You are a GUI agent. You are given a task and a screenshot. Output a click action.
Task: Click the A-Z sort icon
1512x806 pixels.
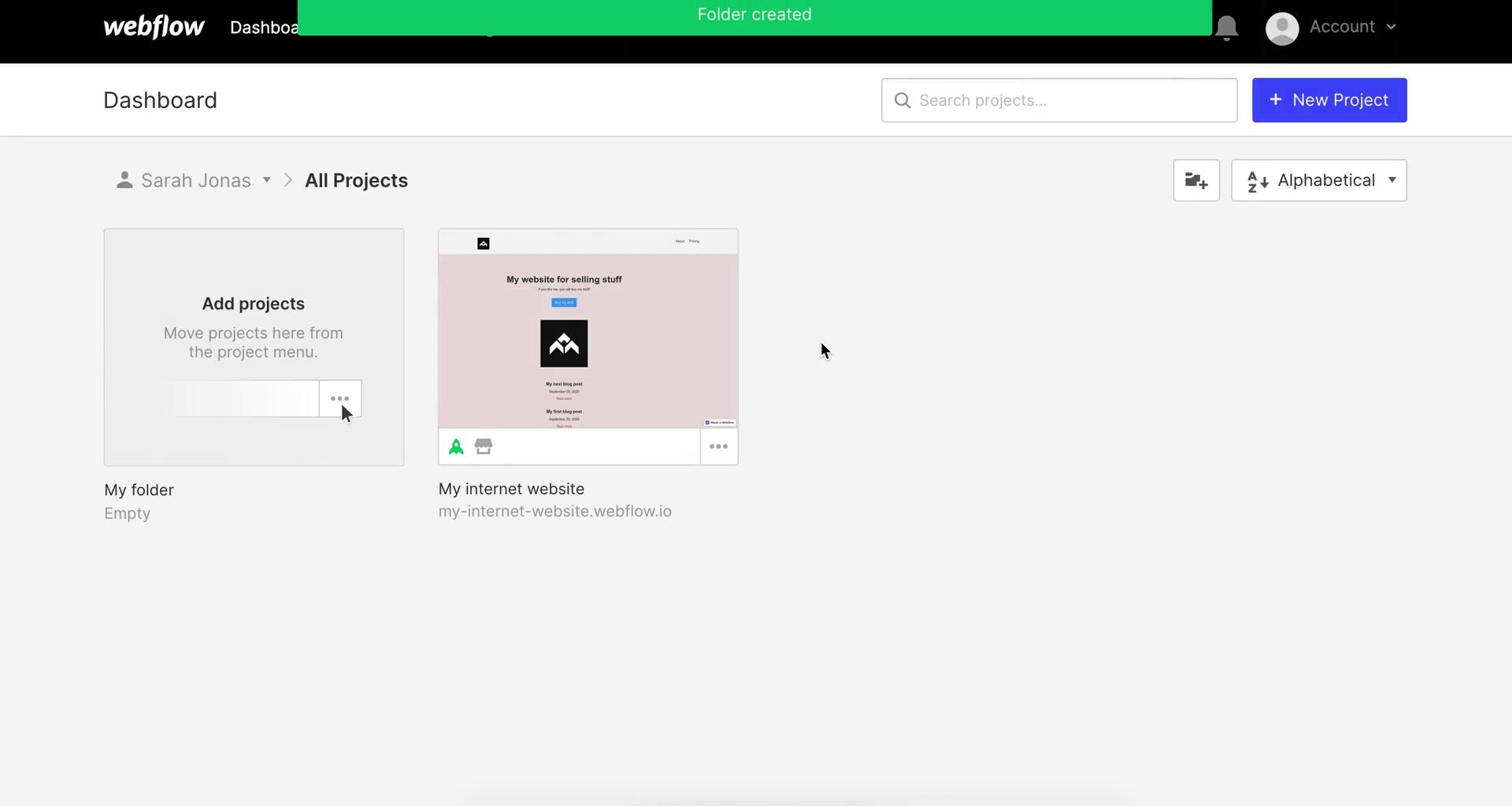coord(1257,181)
